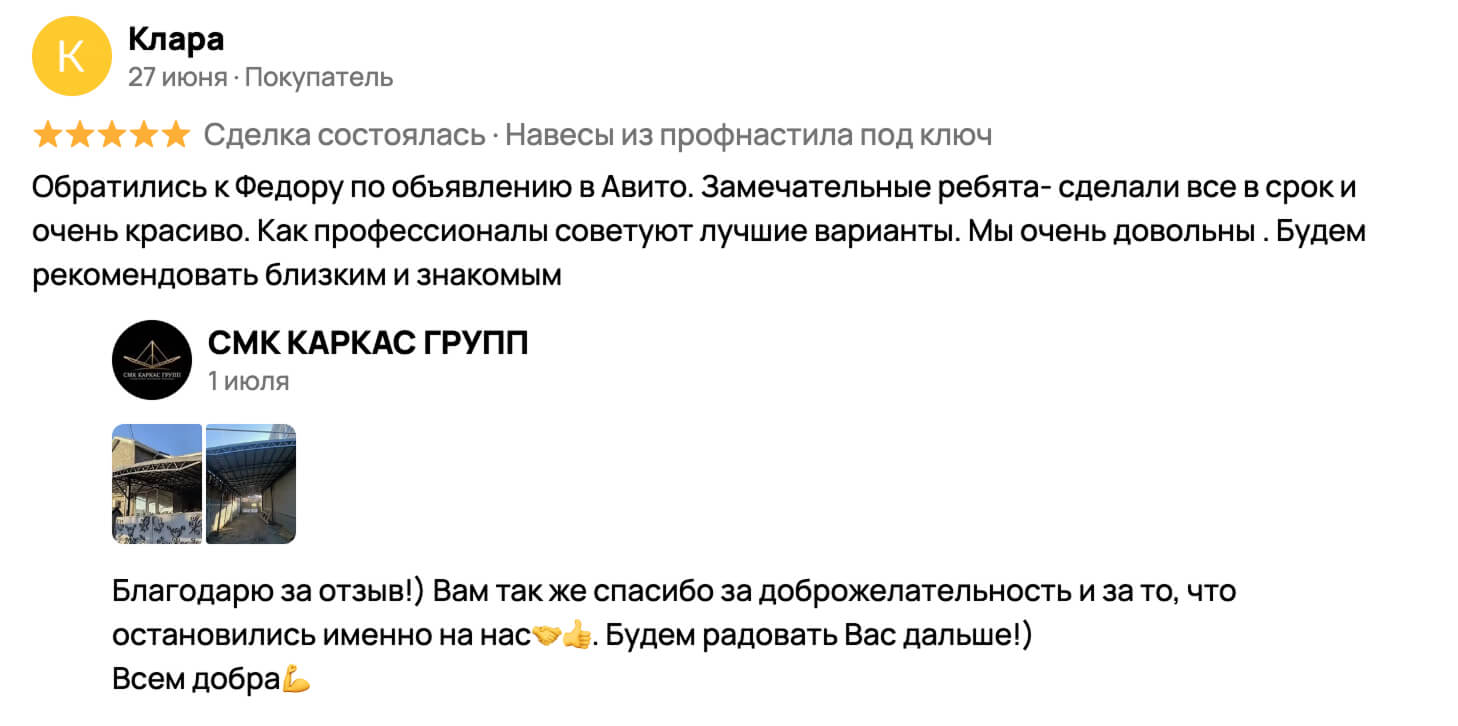The height and width of the screenshot is (726, 1458).
Task: Click the fifth rating star
Action: tap(175, 134)
